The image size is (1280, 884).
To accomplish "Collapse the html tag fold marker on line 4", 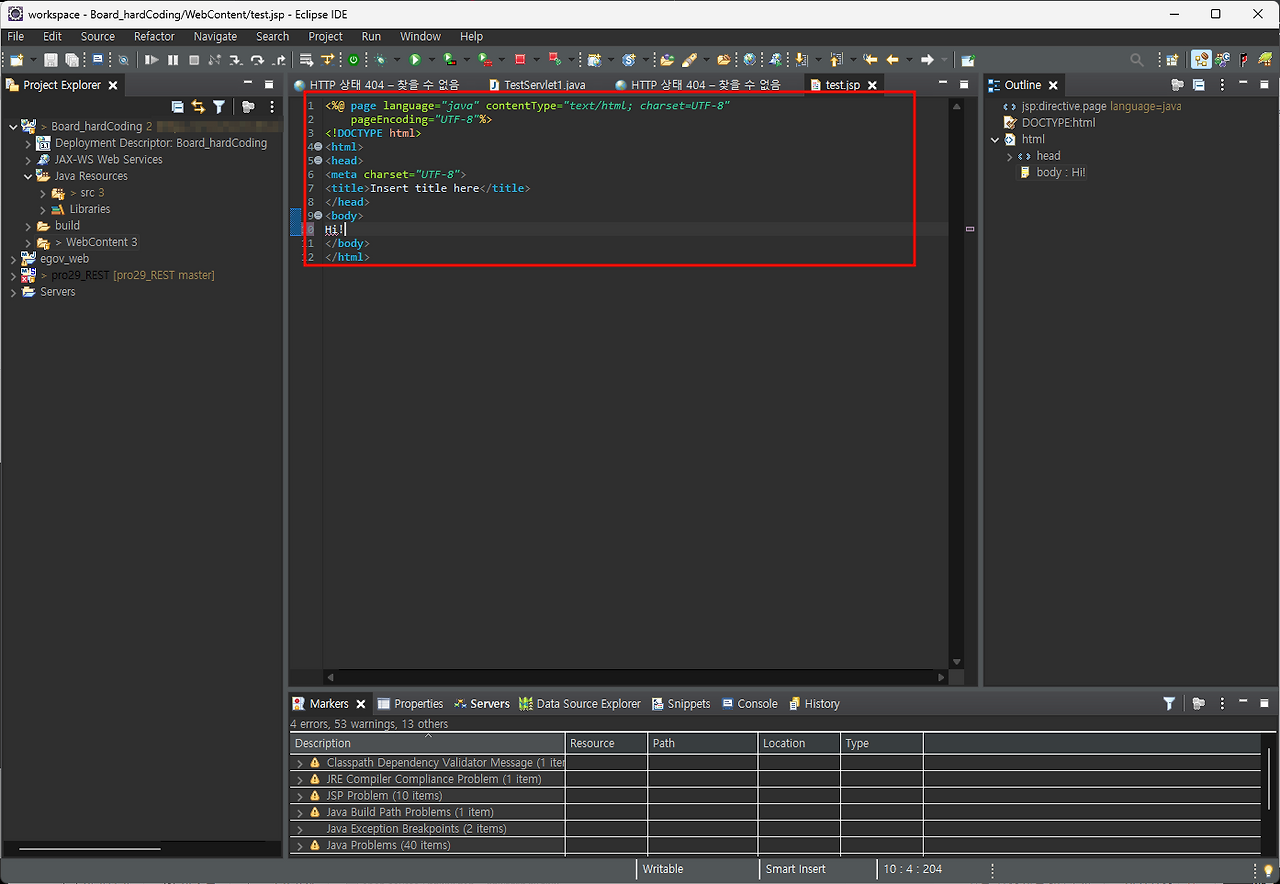I will tap(318, 147).
